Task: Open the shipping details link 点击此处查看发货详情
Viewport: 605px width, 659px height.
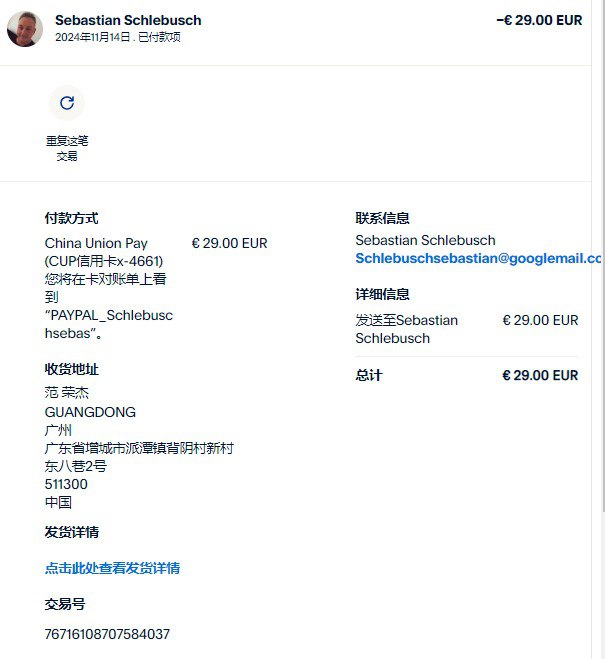Action: [x=112, y=568]
